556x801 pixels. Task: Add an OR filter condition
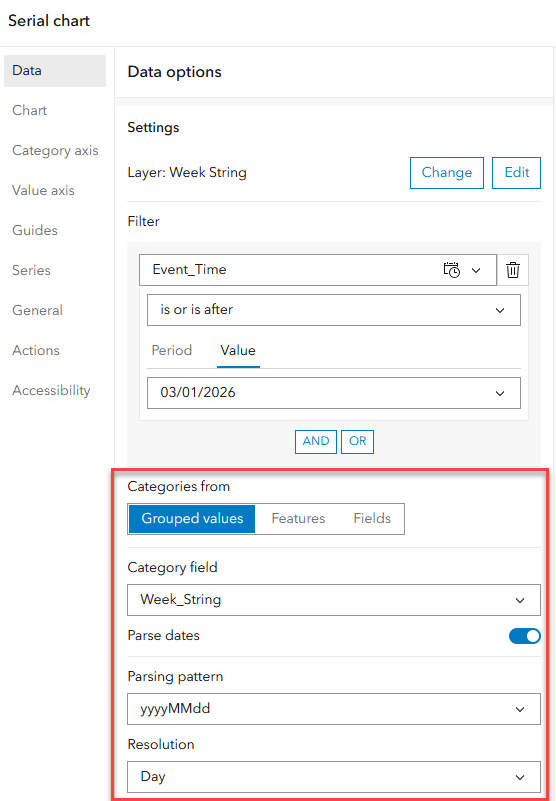tap(357, 441)
